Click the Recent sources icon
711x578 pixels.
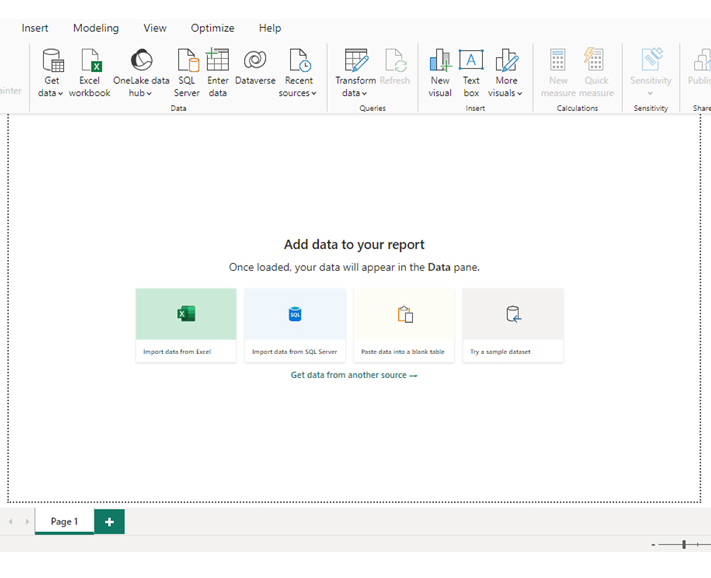click(x=300, y=60)
